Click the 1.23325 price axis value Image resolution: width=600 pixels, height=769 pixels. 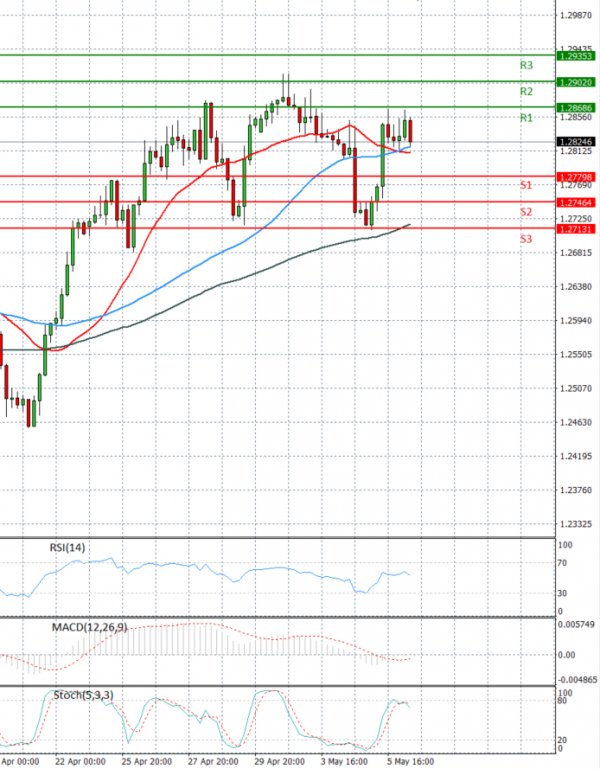point(575,524)
